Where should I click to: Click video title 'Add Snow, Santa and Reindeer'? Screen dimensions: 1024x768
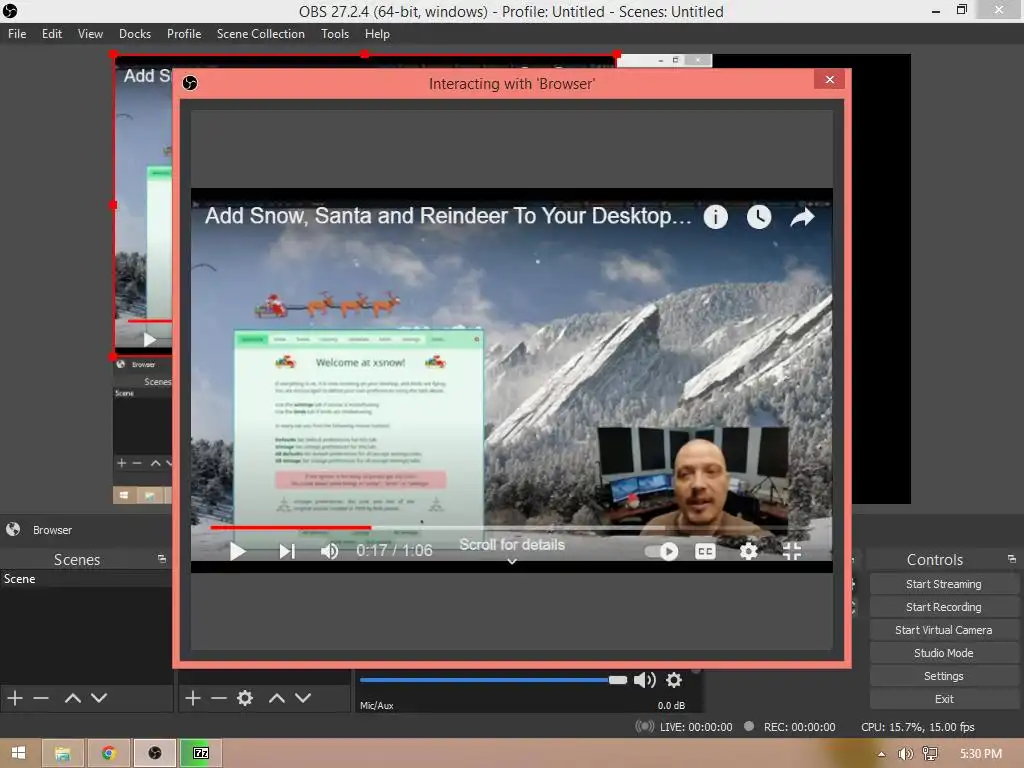[x=448, y=216]
